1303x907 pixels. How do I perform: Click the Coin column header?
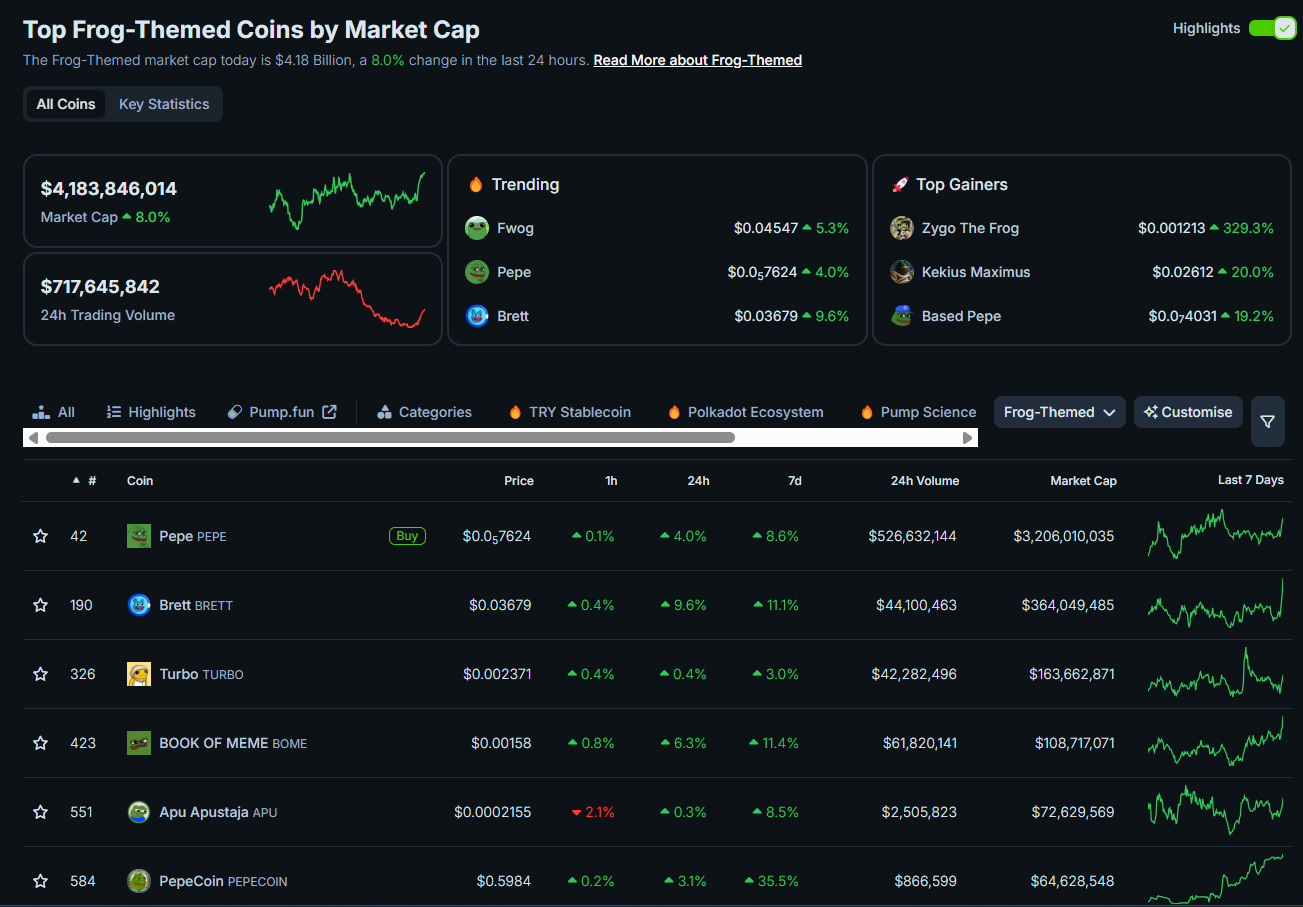pos(140,481)
